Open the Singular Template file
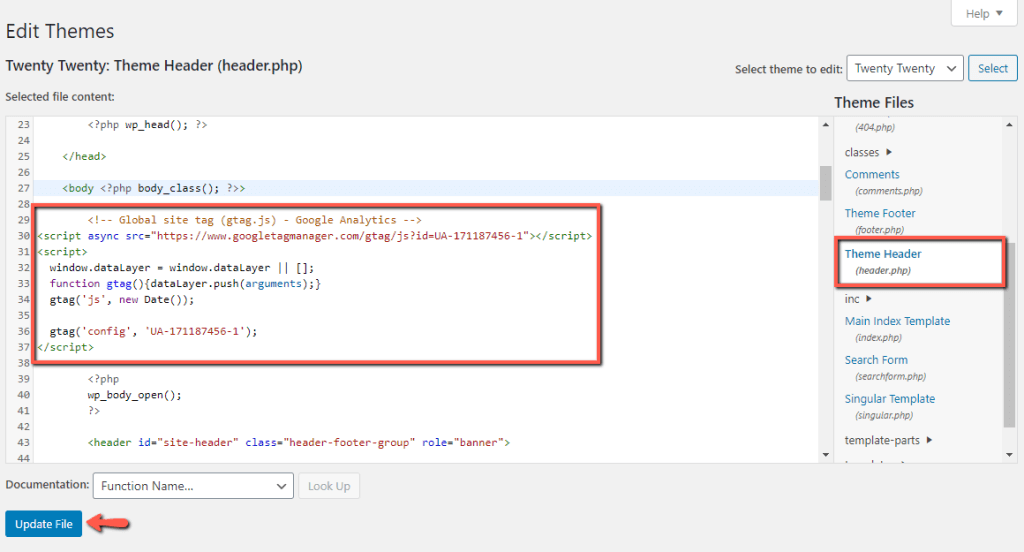This screenshot has height=552, width=1024. (x=889, y=398)
